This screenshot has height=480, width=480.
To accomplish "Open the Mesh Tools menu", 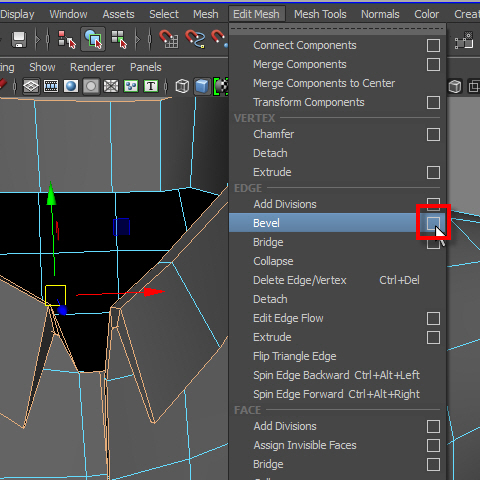I will pyautogui.click(x=320, y=14).
